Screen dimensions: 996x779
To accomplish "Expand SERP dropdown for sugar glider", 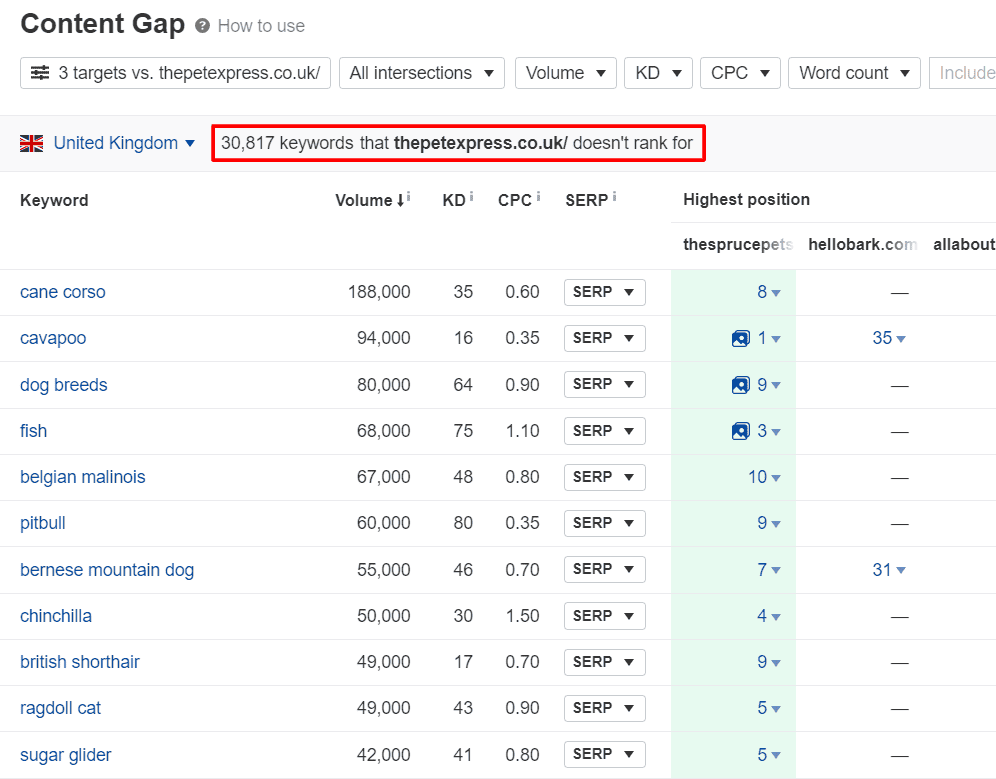I will click(605, 754).
